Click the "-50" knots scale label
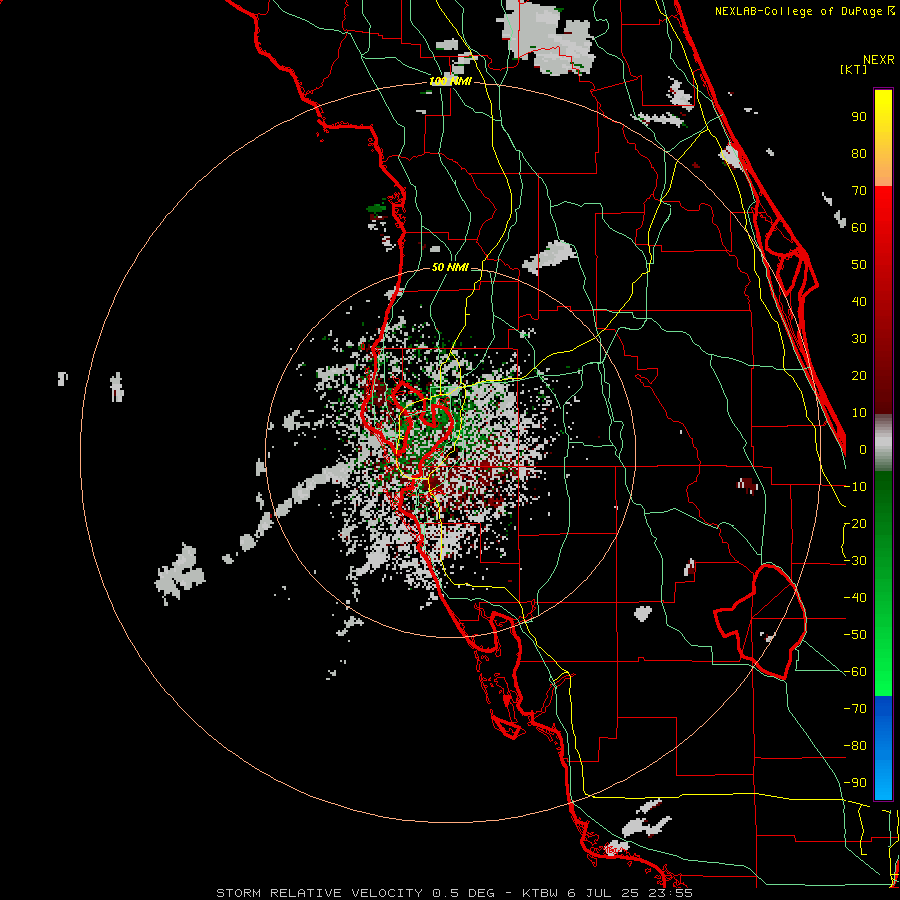 [855, 635]
